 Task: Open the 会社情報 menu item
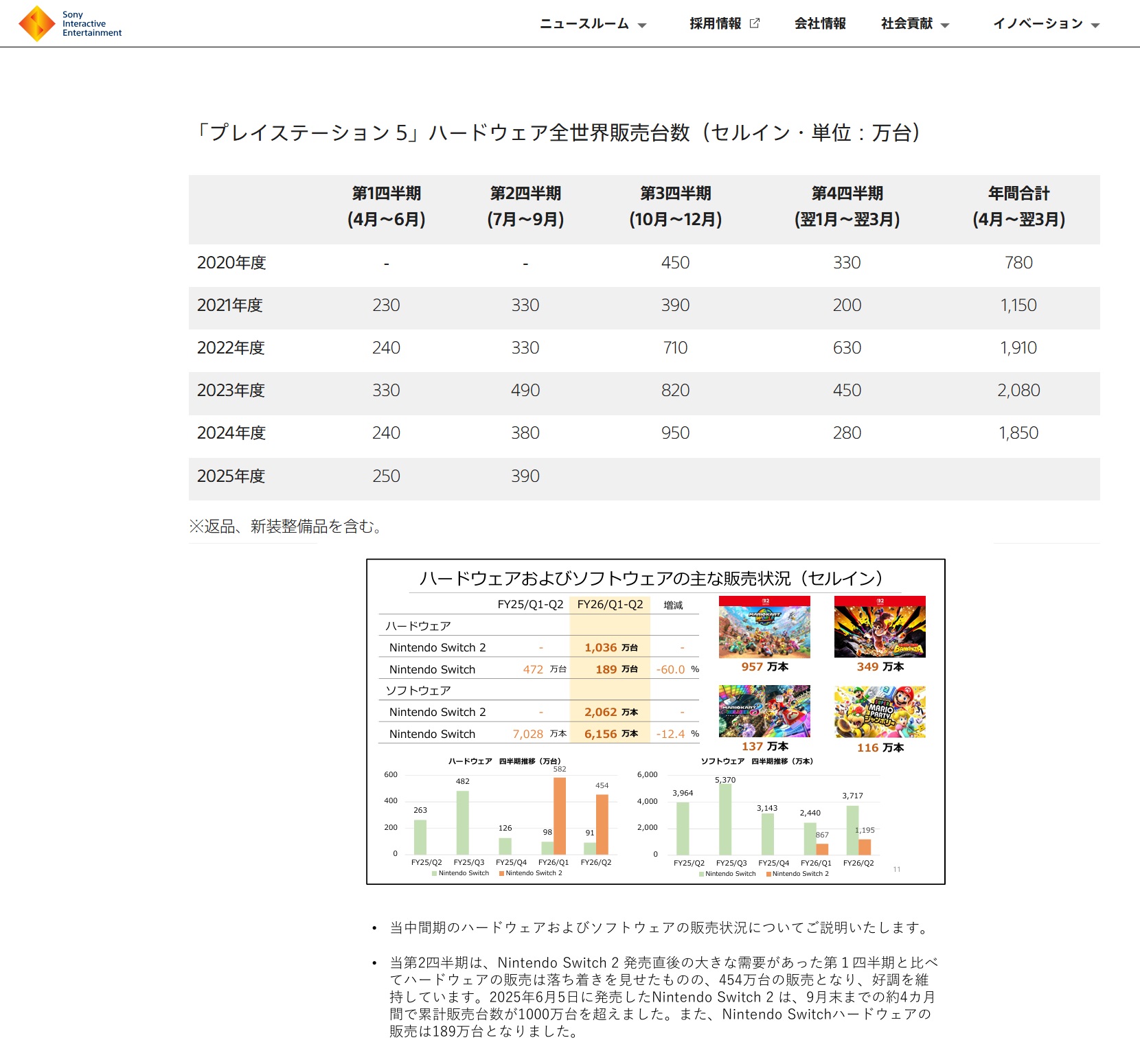coord(820,23)
